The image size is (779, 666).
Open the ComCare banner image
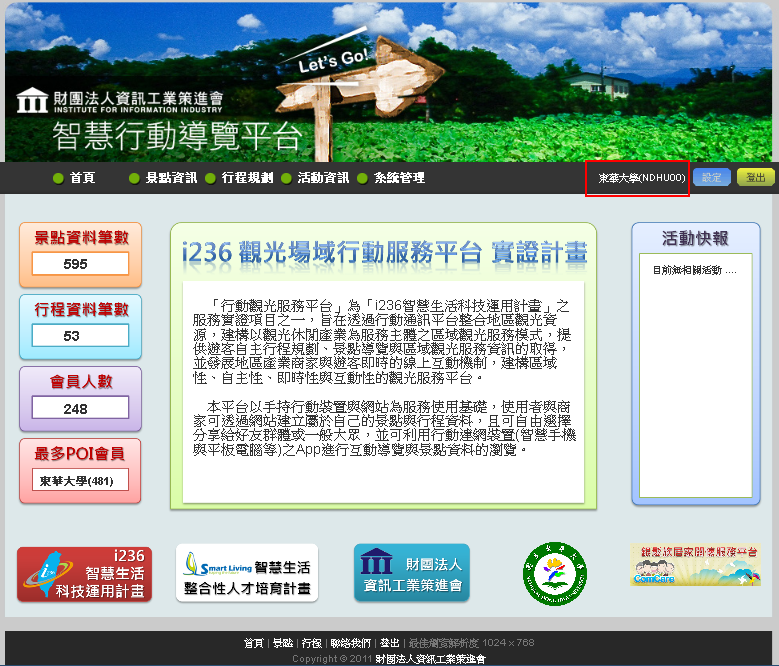click(696, 565)
